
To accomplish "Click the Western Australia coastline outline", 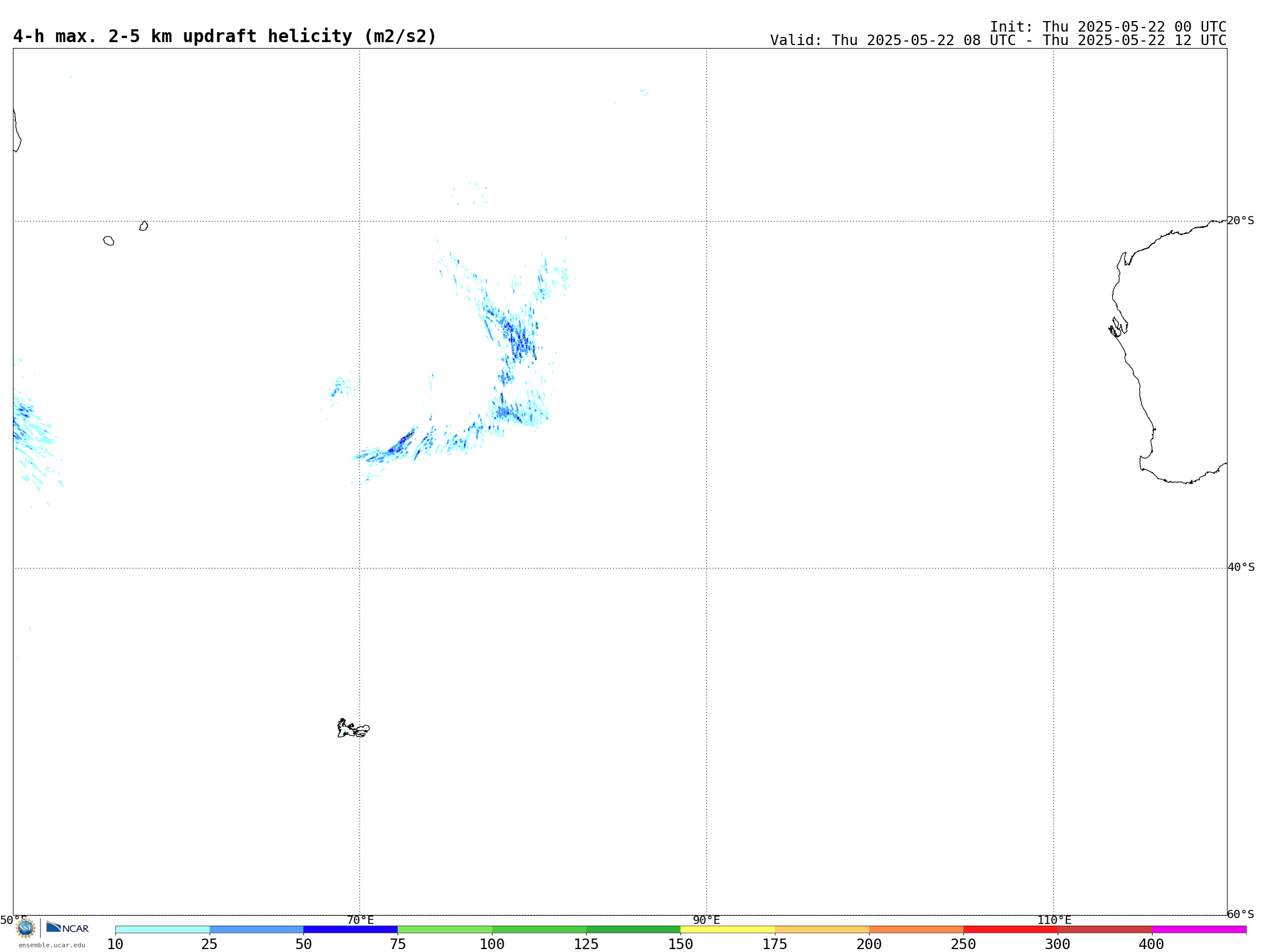I will pyautogui.click(x=1167, y=352).
